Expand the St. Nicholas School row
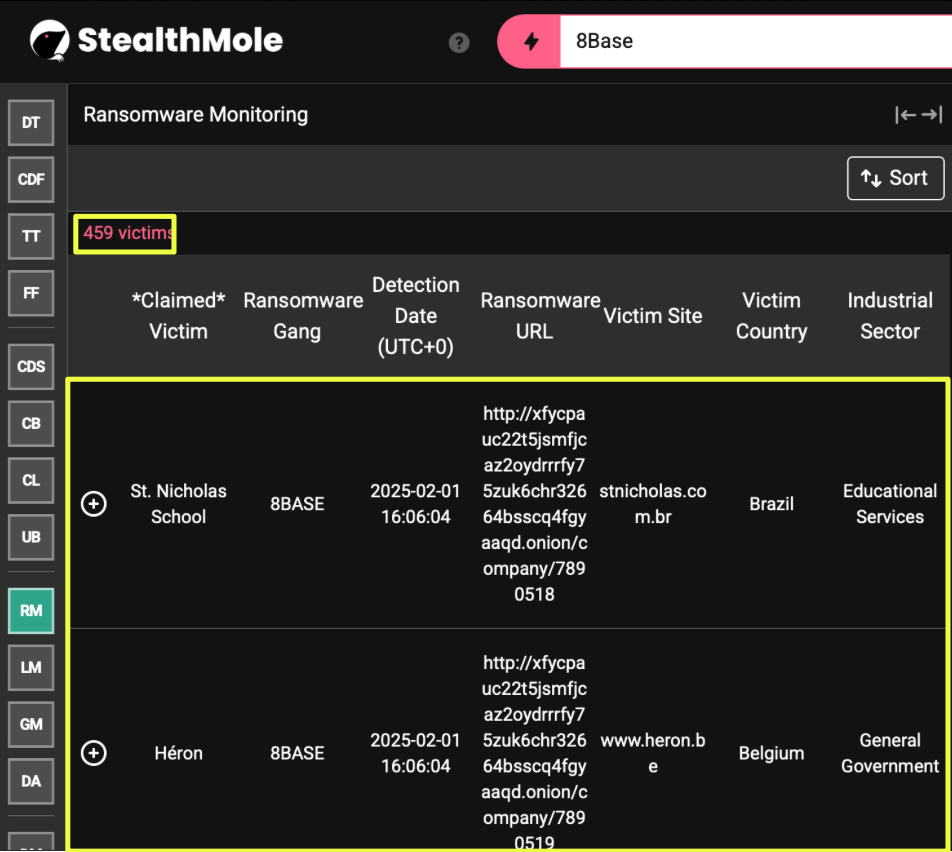This screenshot has height=852, width=952. pos(94,504)
